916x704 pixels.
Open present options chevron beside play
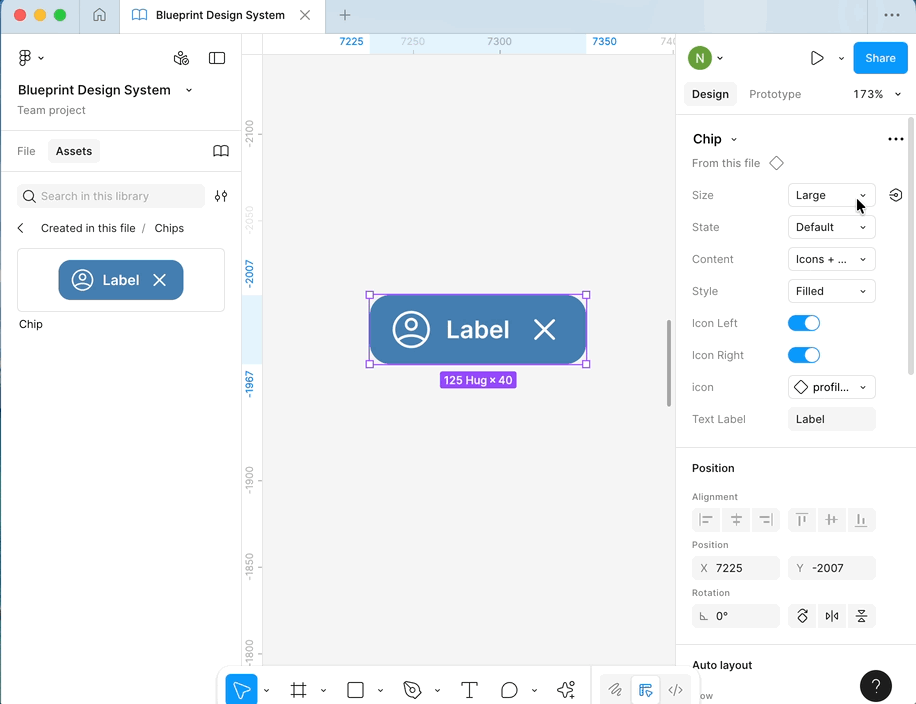click(841, 58)
